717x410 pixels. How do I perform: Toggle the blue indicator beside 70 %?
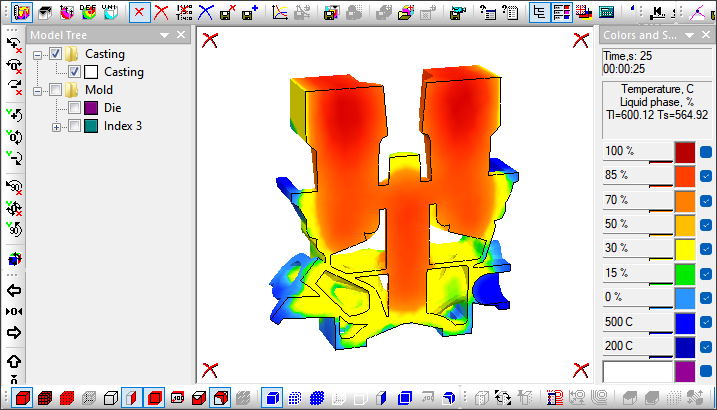(706, 200)
